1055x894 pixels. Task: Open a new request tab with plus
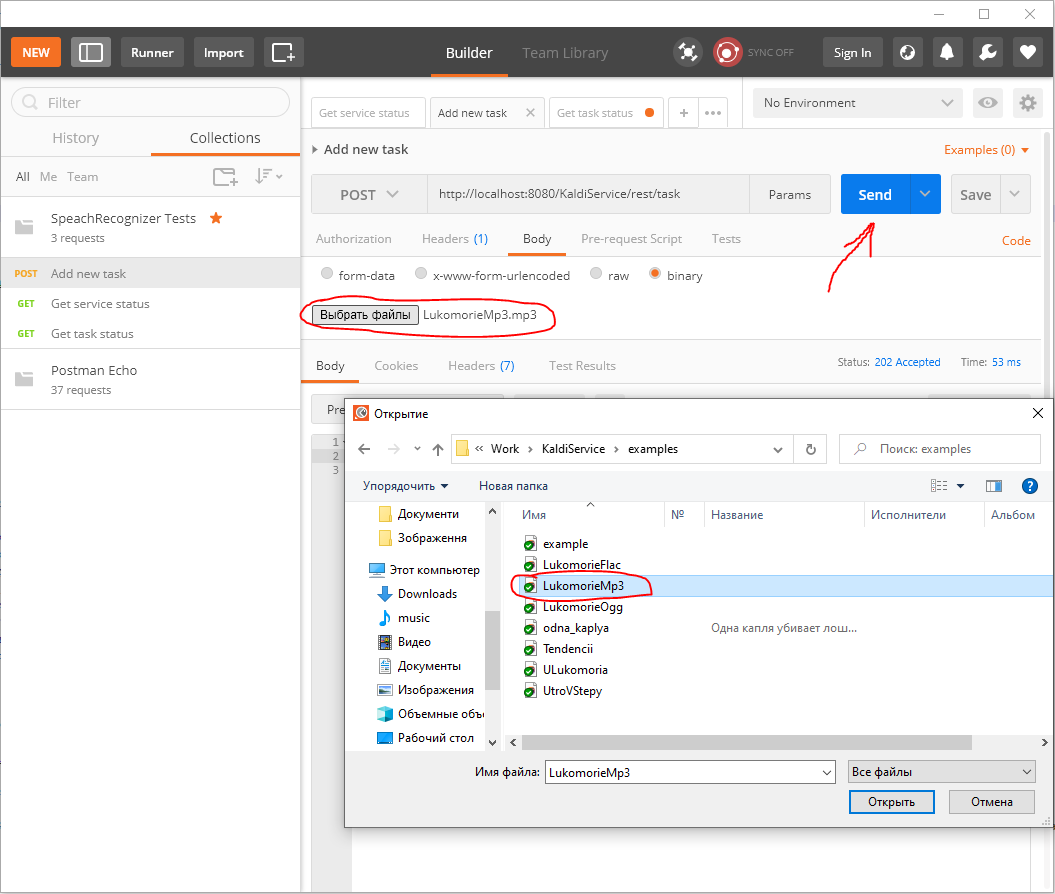coord(684,113)
